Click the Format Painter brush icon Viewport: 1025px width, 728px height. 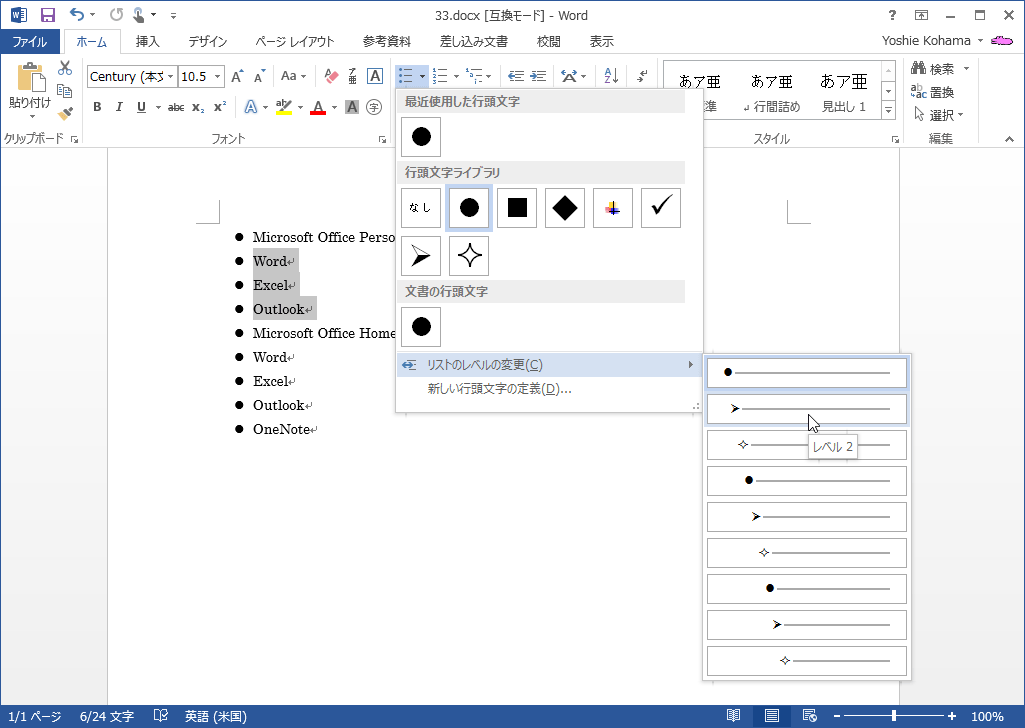point(65,114)
